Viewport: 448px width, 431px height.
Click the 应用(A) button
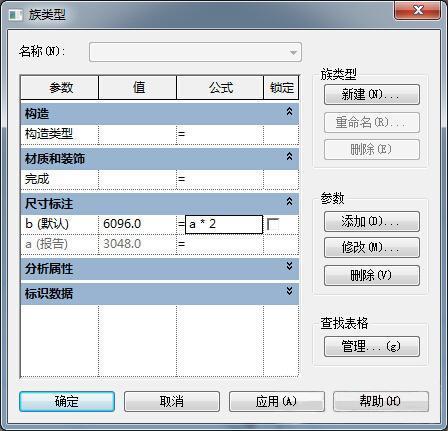[277, 401]
